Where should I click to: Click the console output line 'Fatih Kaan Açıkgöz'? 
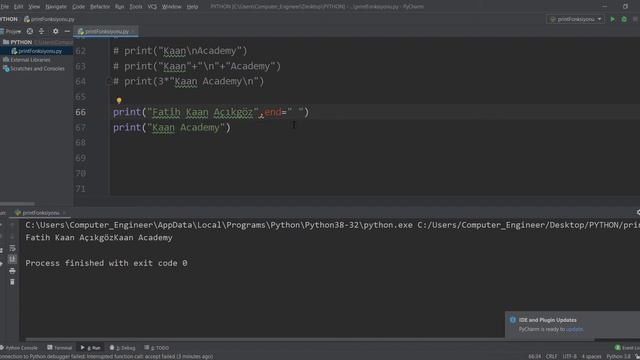99,238
